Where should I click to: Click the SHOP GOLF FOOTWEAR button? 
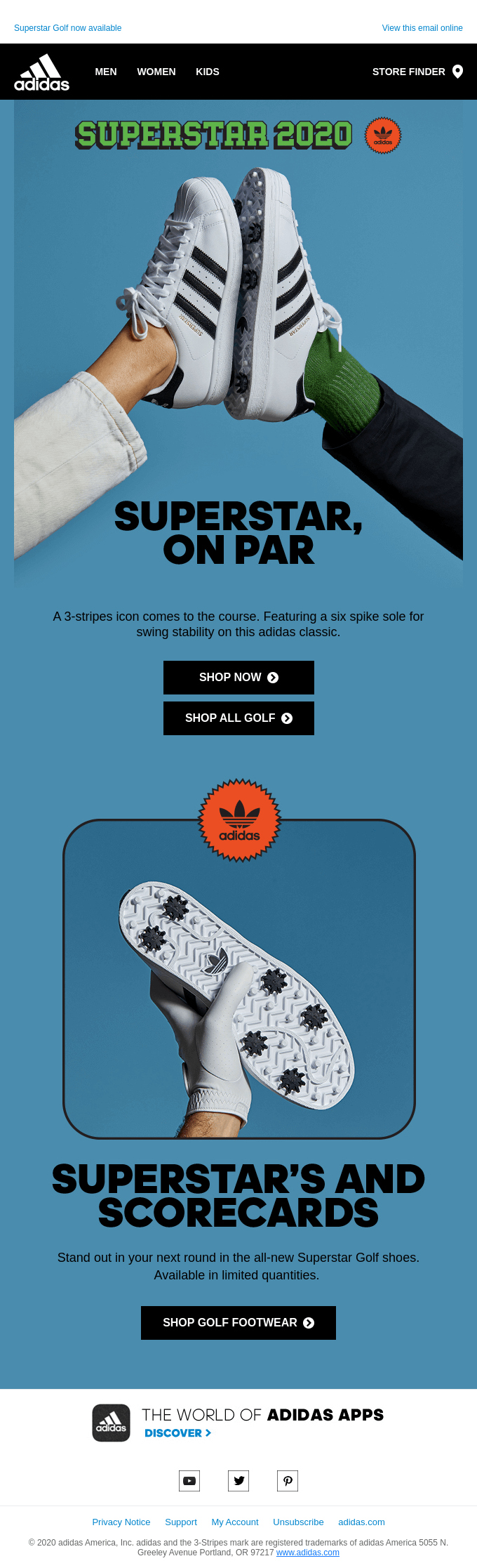[x=238, y=1323]
